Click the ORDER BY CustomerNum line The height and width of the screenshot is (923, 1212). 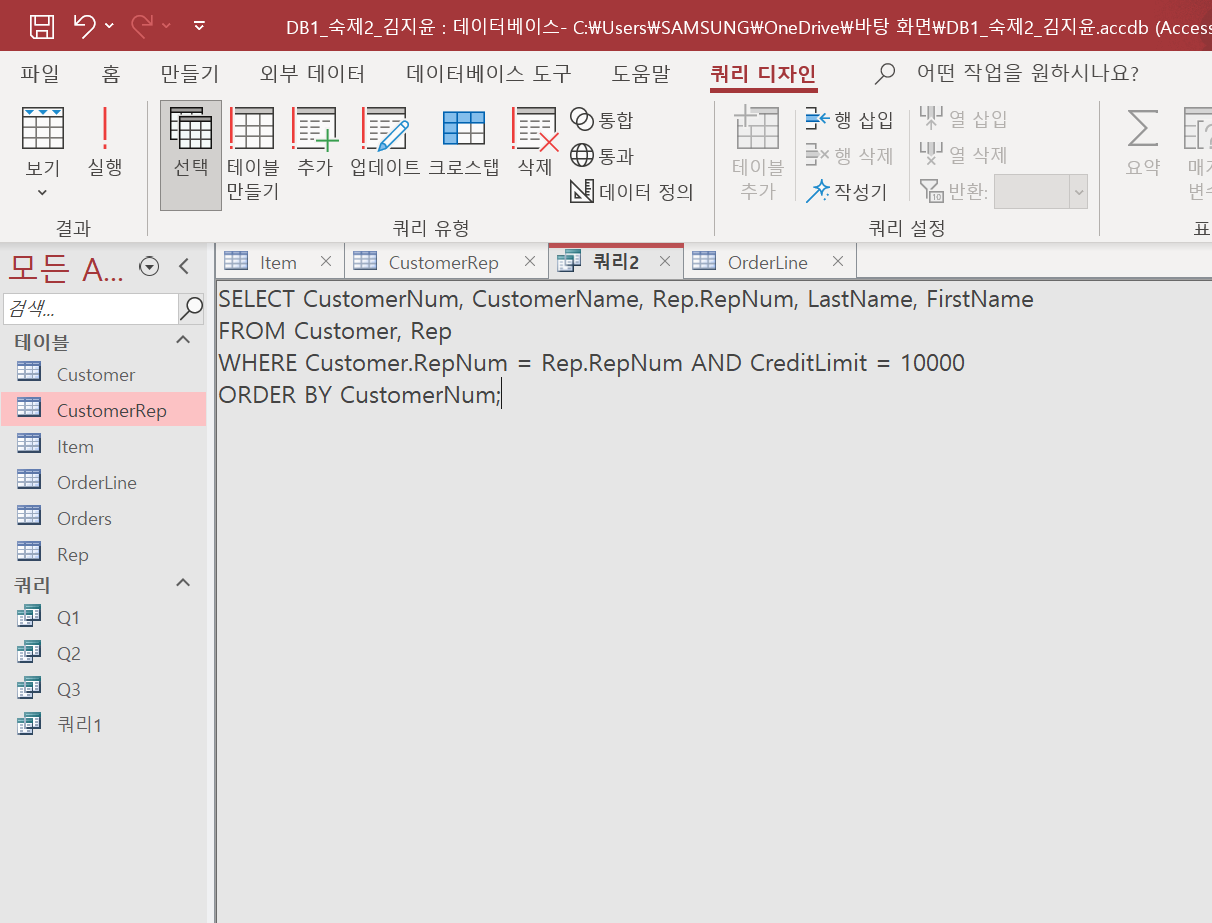(359, 395)
